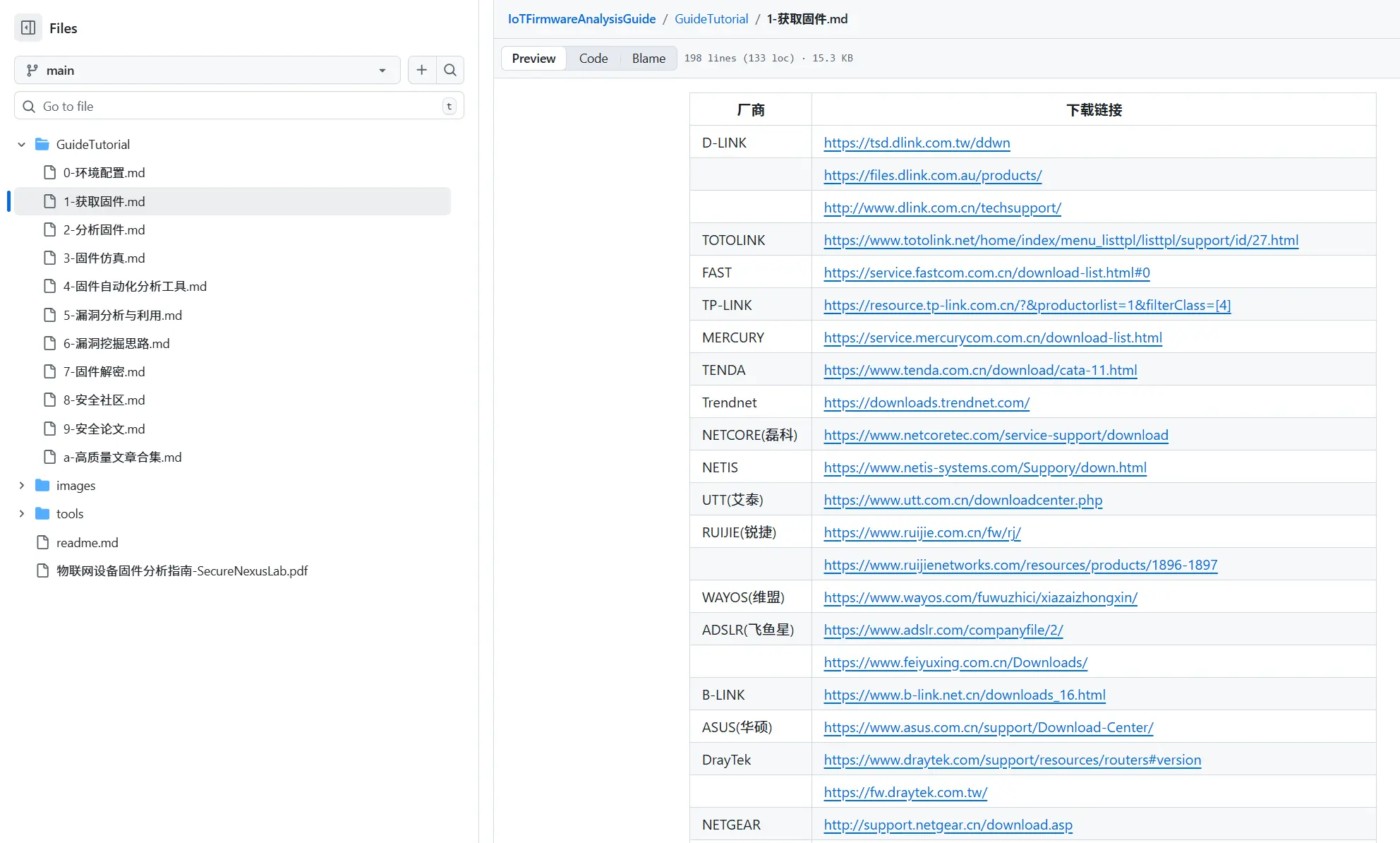Click the GuideTutorial folder icon
The height and width of the screenshot is (843, 1400).
click(x=42, y=145)
